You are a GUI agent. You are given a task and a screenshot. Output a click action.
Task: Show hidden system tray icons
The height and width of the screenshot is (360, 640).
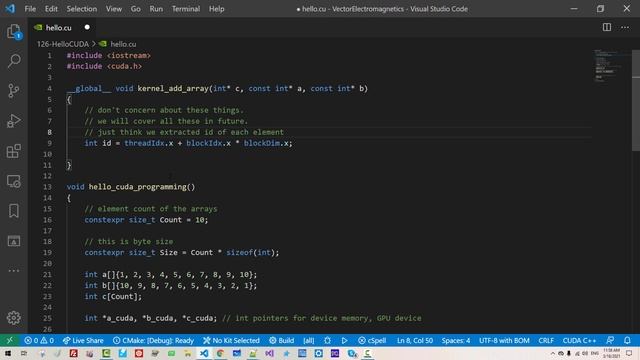point(553,353)
